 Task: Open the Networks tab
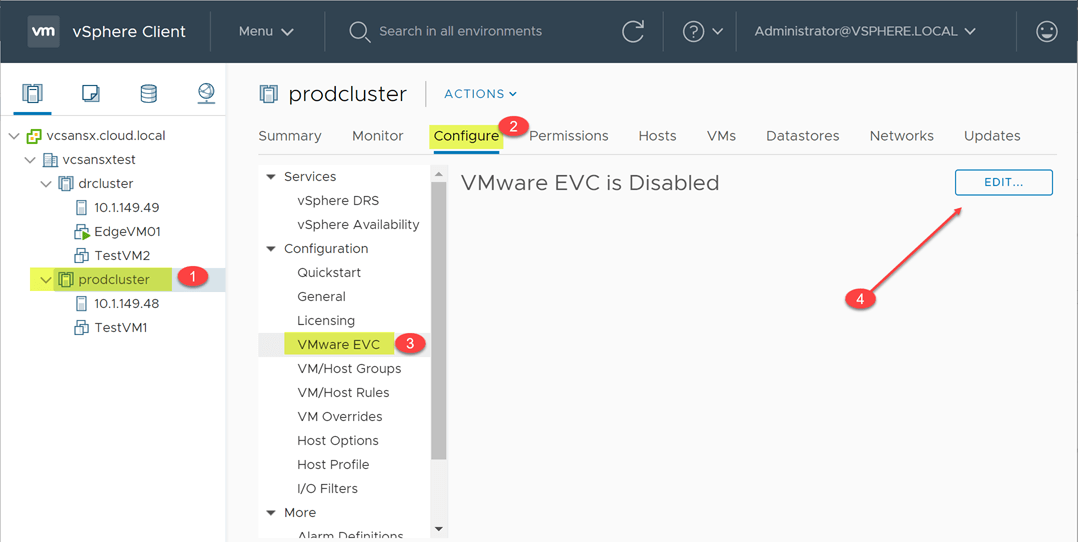coord(901,136)
